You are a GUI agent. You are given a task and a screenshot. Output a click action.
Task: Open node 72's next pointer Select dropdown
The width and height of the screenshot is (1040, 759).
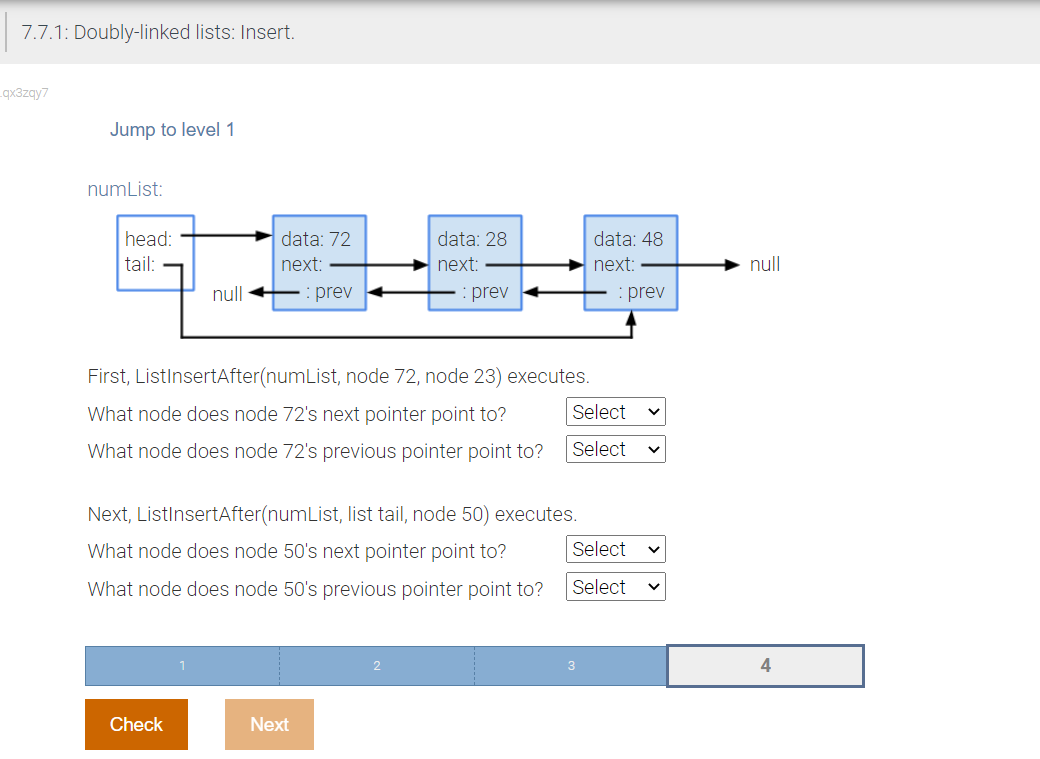point(615,411)
